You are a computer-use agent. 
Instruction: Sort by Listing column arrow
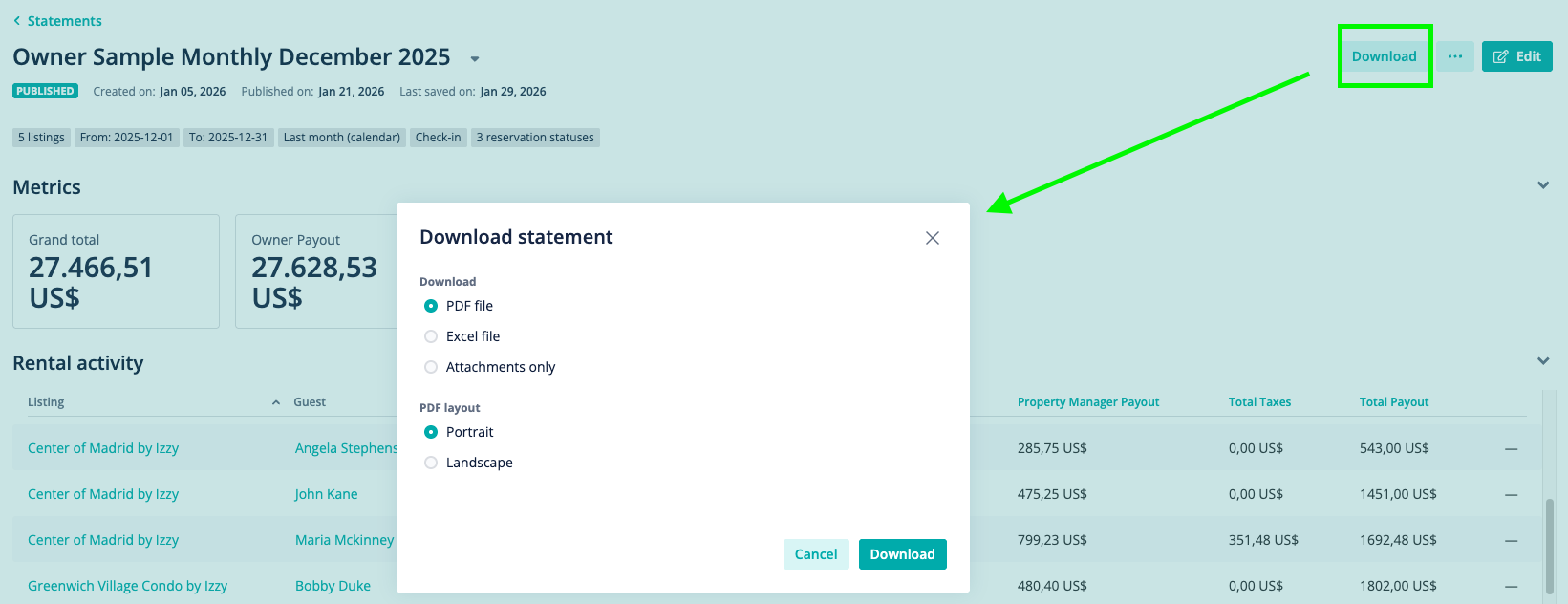(276, 402)
